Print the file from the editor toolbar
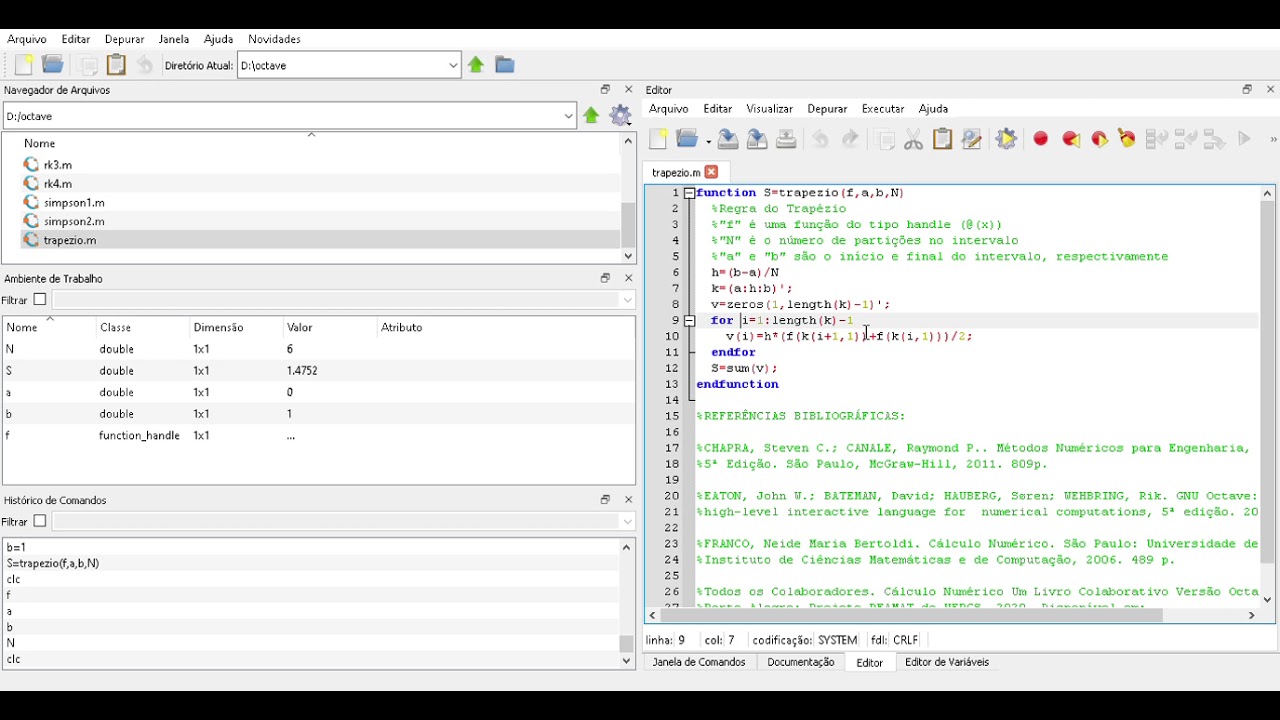The image size is (1280, 720). 786,139
